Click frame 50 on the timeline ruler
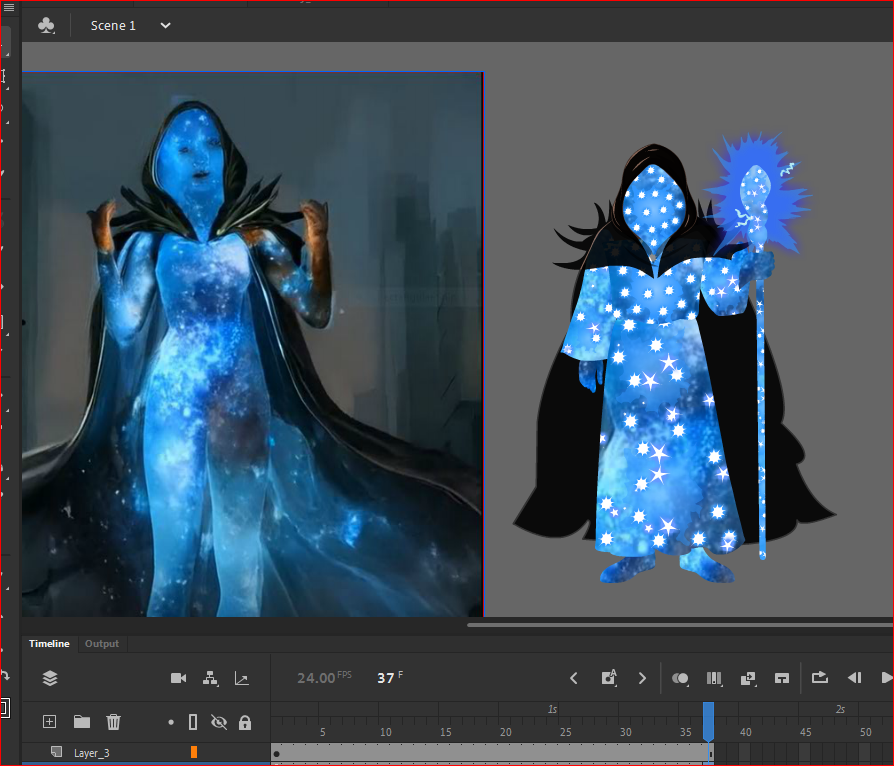The height and width of the screenshot is (766, 894). click(x=865, y=732)
